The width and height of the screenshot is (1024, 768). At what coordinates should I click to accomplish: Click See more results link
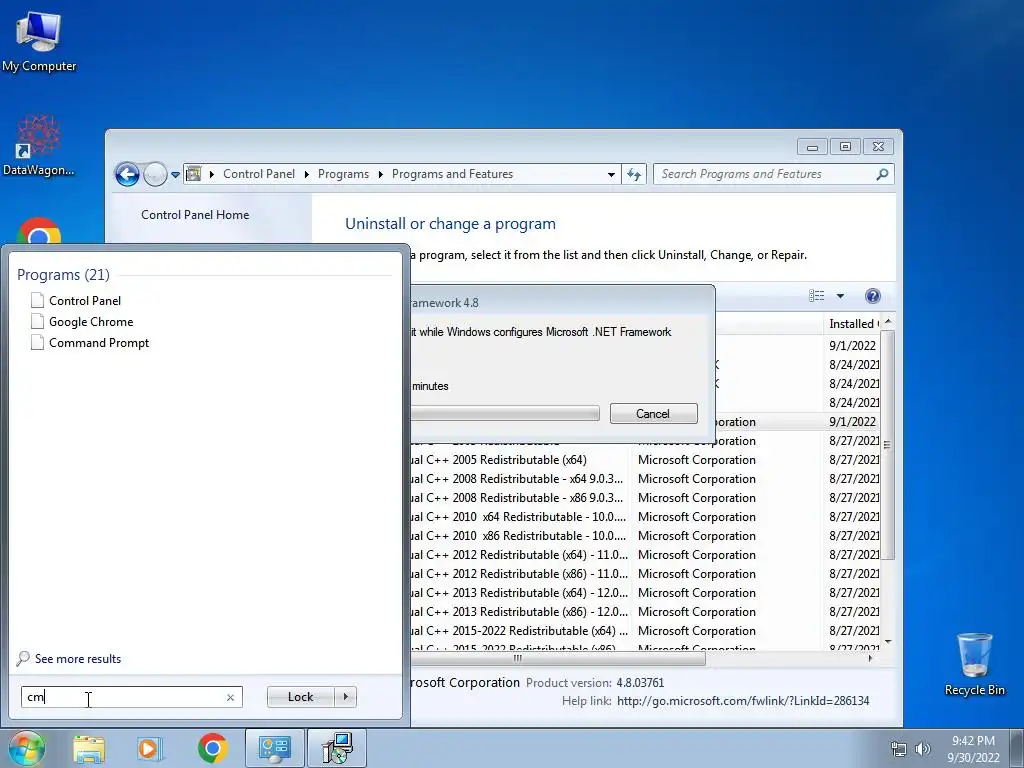(x=78, y=658)
